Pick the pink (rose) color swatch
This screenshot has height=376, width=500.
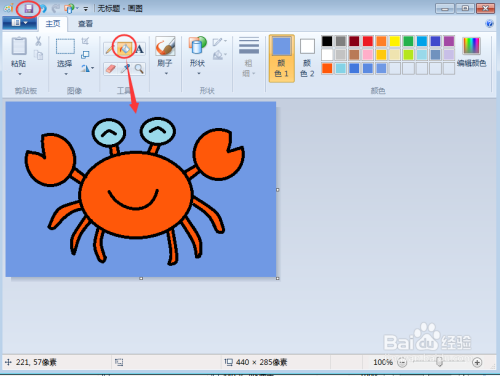pos(368,55)
